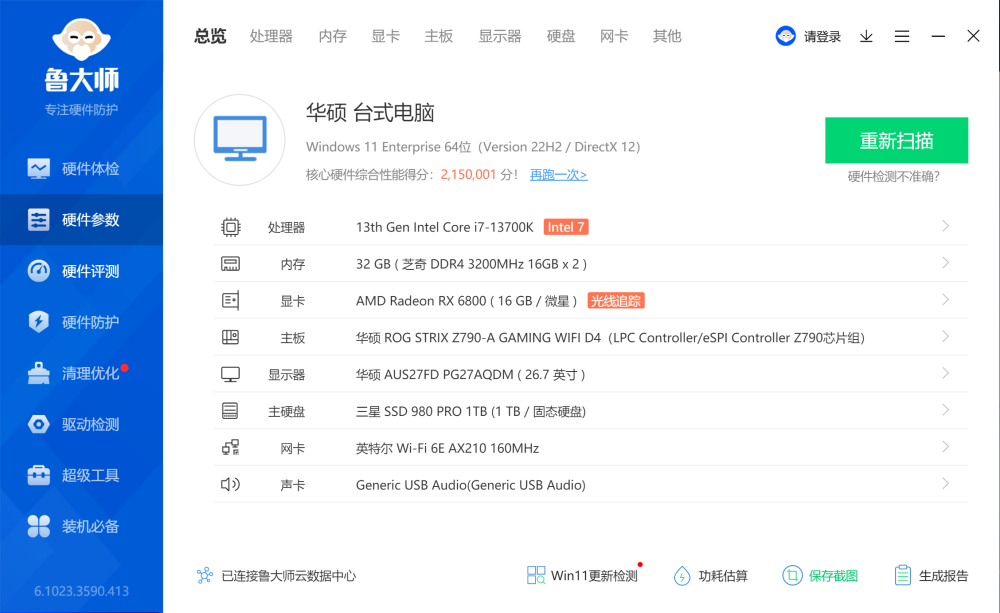Screen dimensions: 1000x613
Task: Switch to the 其他 tab
Action: click(667, 36)
